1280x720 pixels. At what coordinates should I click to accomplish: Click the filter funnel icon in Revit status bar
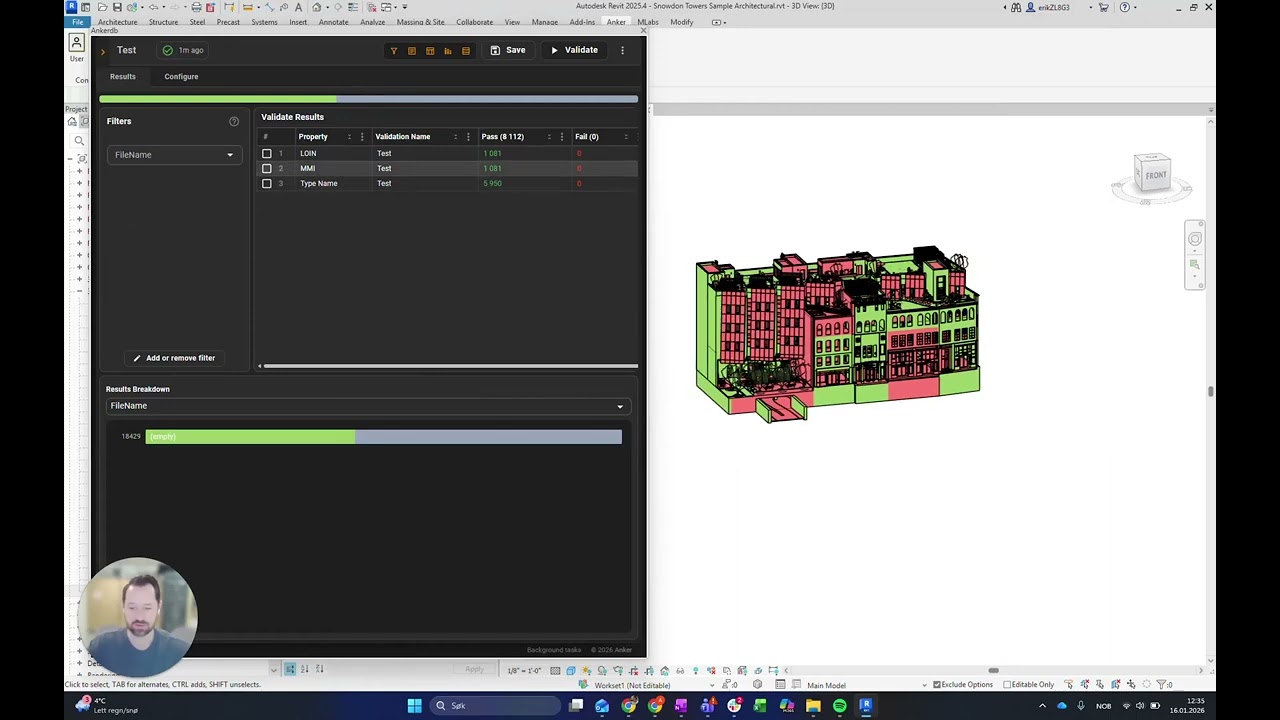pos(1160,685)
